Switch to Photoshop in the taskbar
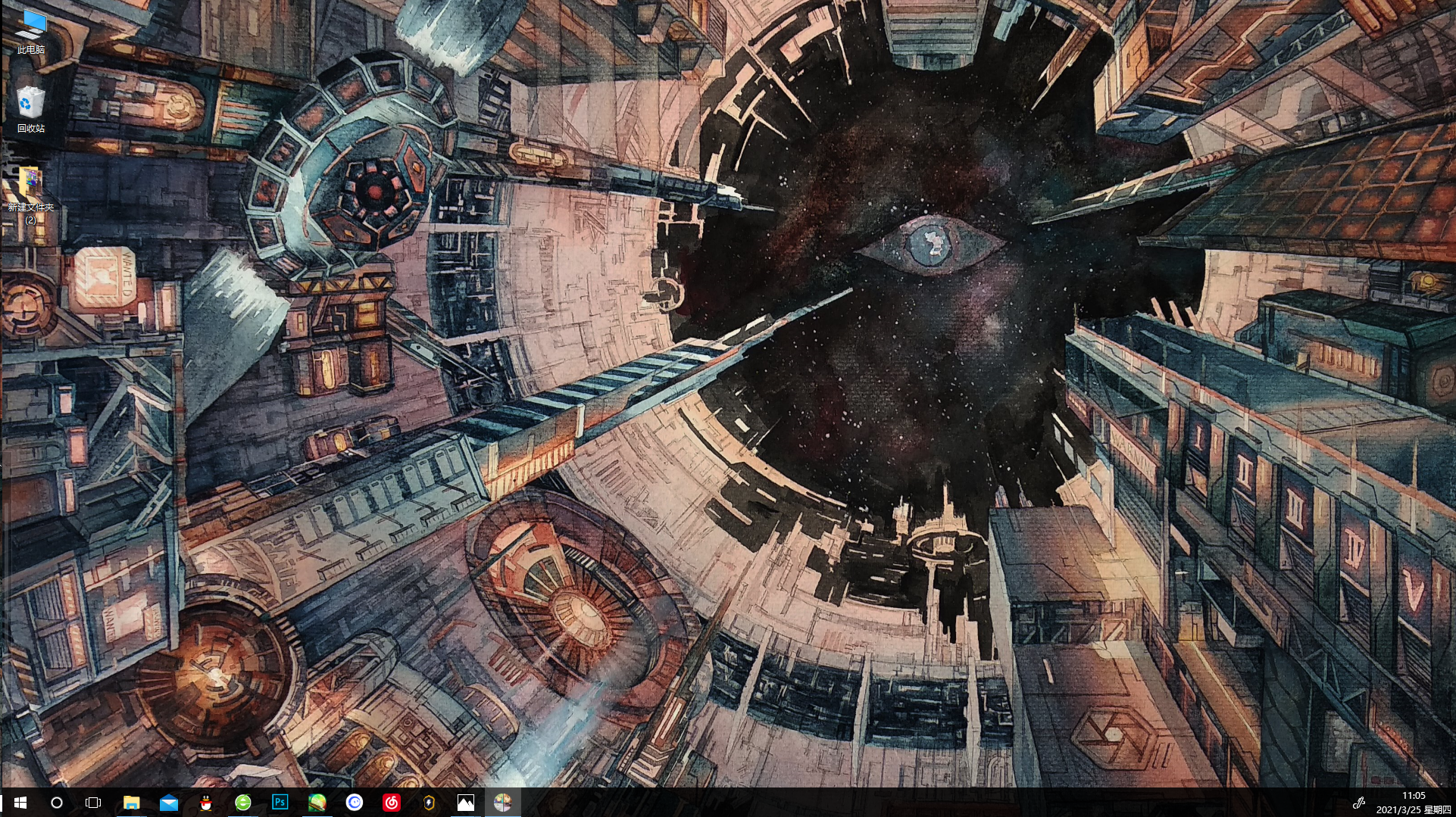The height and width of the screenshot is (817, 1456). [x=280, y=803]
